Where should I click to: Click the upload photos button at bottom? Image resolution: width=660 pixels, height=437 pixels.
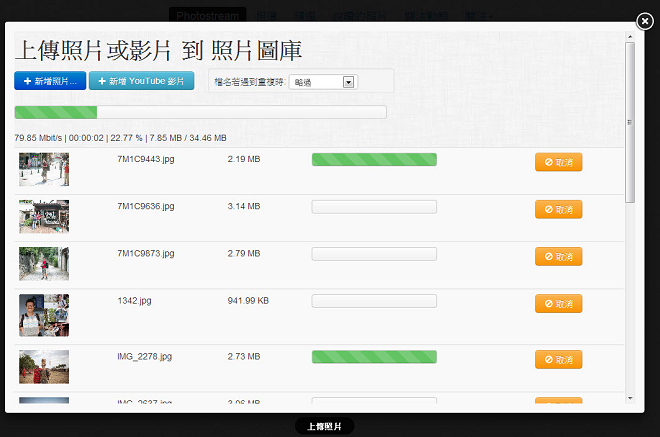[x=325, y=426]
